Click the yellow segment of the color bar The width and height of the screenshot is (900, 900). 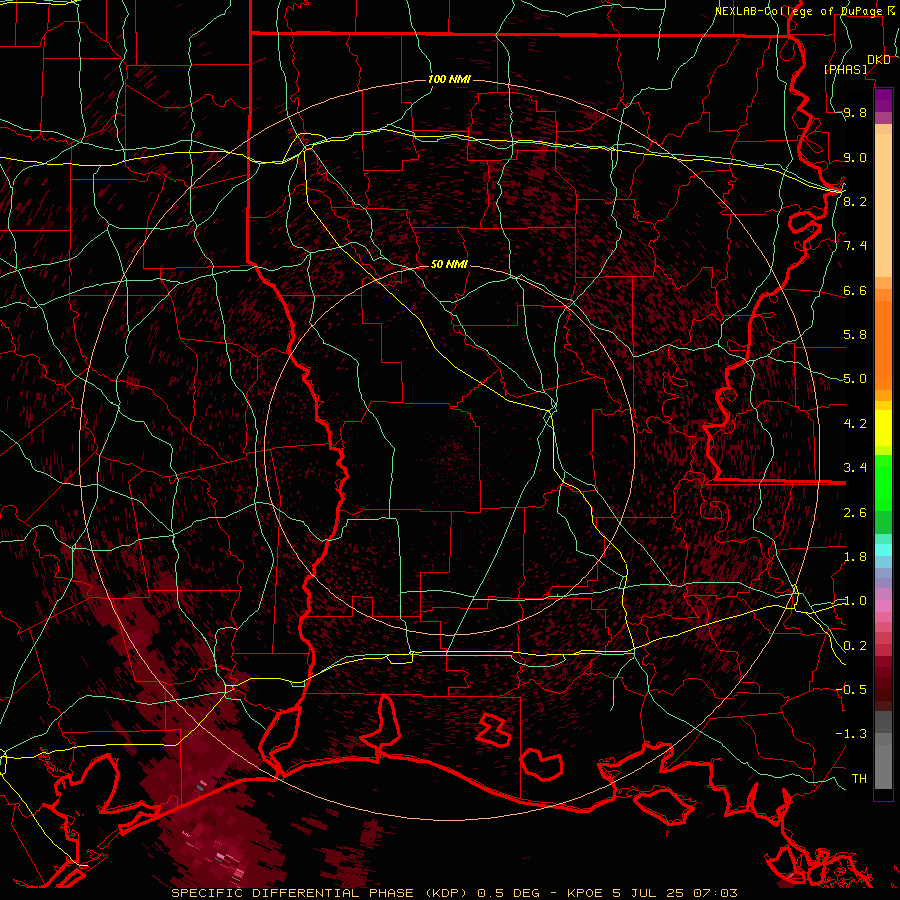coord(883,428)
